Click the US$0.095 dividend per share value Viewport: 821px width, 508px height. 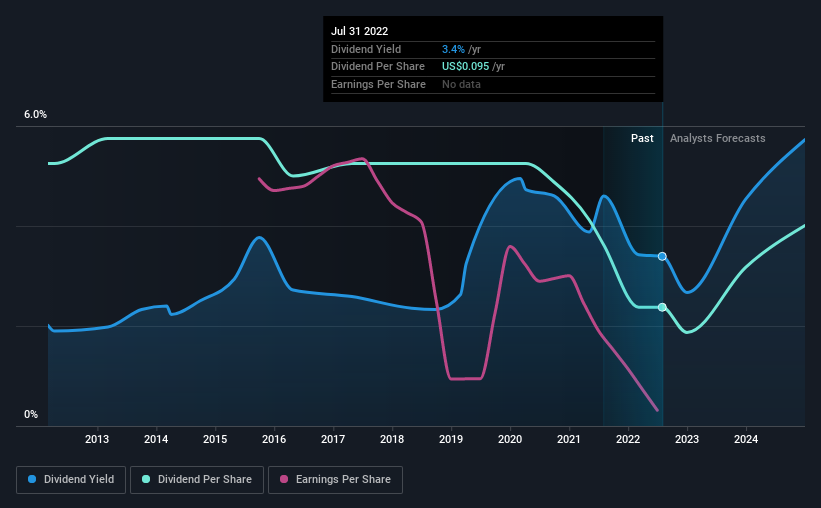click(465, 67)
